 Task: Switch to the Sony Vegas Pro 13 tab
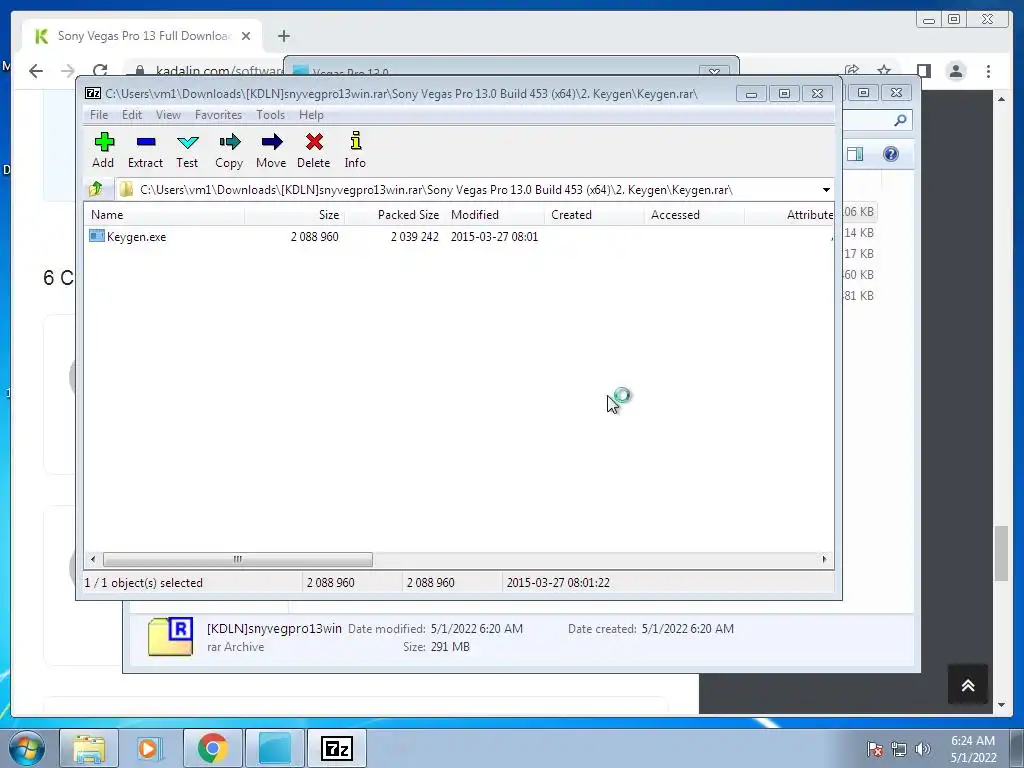[x=142, y=36]
